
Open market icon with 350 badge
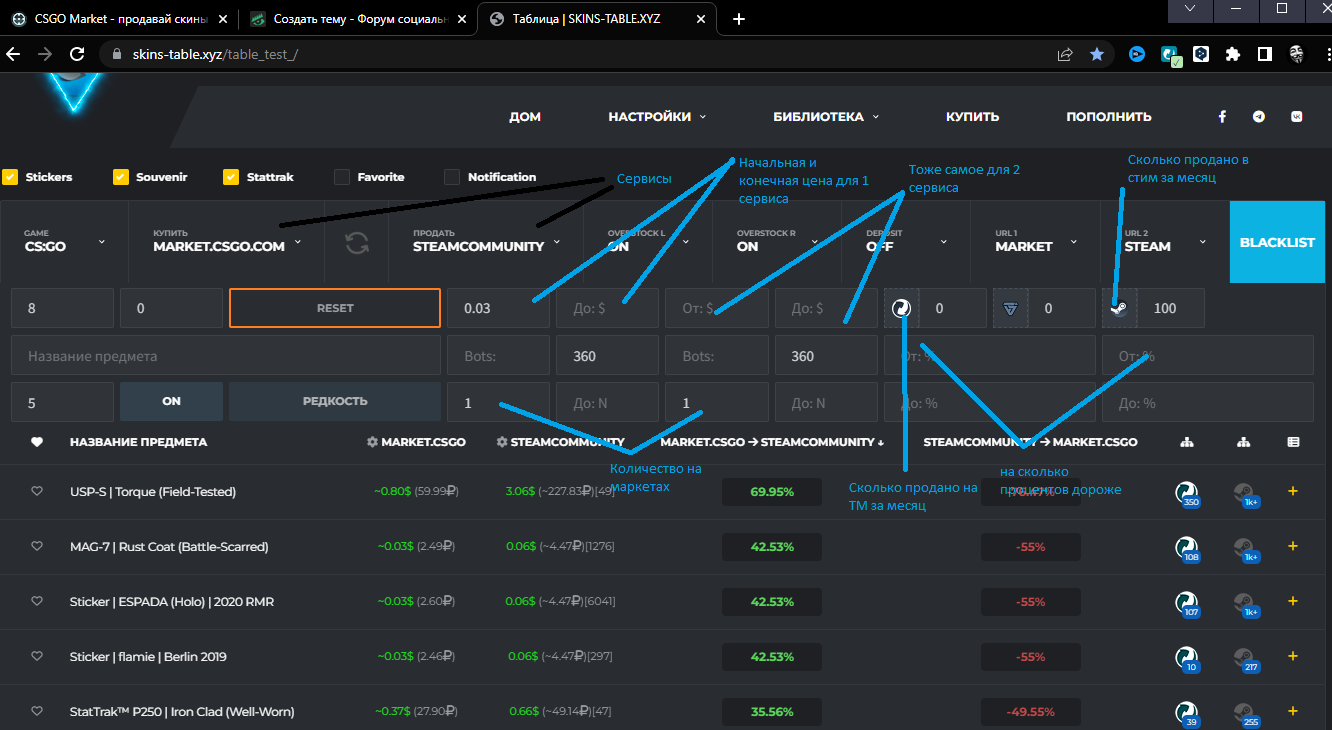pyautogui.click(x=1187, y=493)
